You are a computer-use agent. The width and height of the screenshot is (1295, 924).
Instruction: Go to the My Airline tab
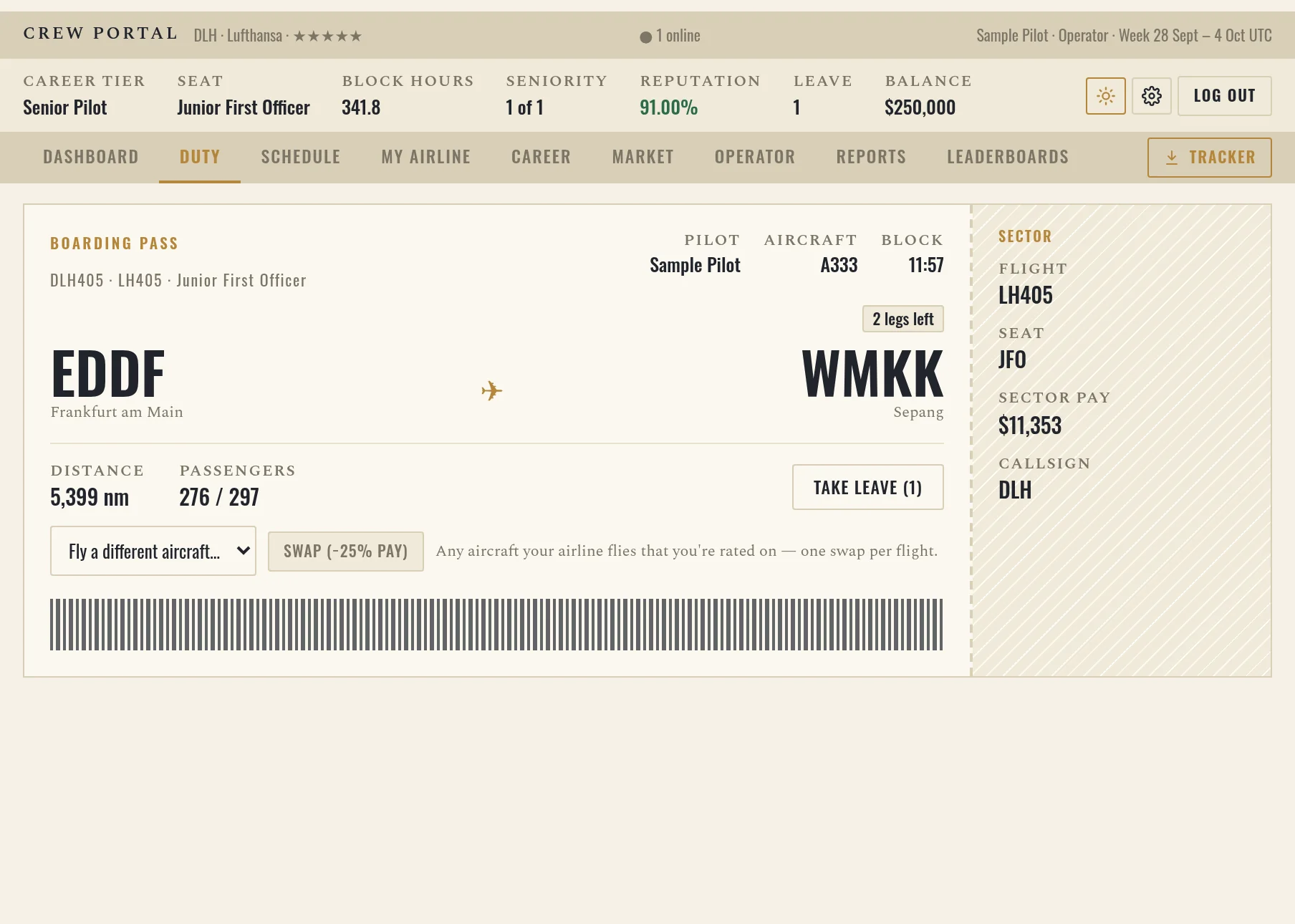426,157
